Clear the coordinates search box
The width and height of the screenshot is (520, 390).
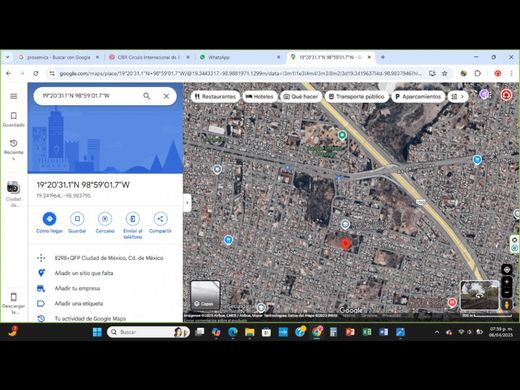point(166,96)
